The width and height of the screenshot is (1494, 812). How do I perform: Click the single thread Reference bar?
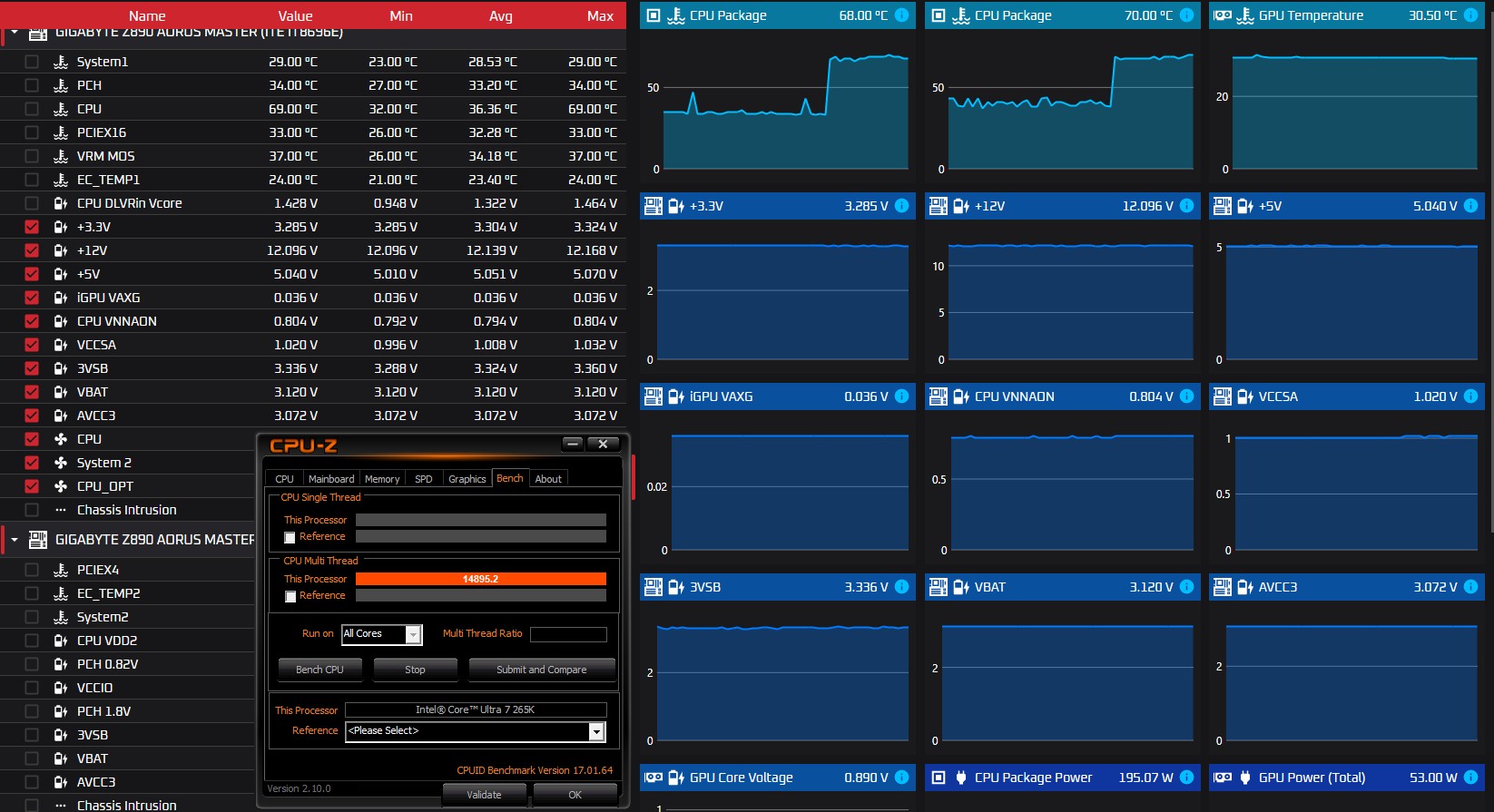(x=480, y=536)
